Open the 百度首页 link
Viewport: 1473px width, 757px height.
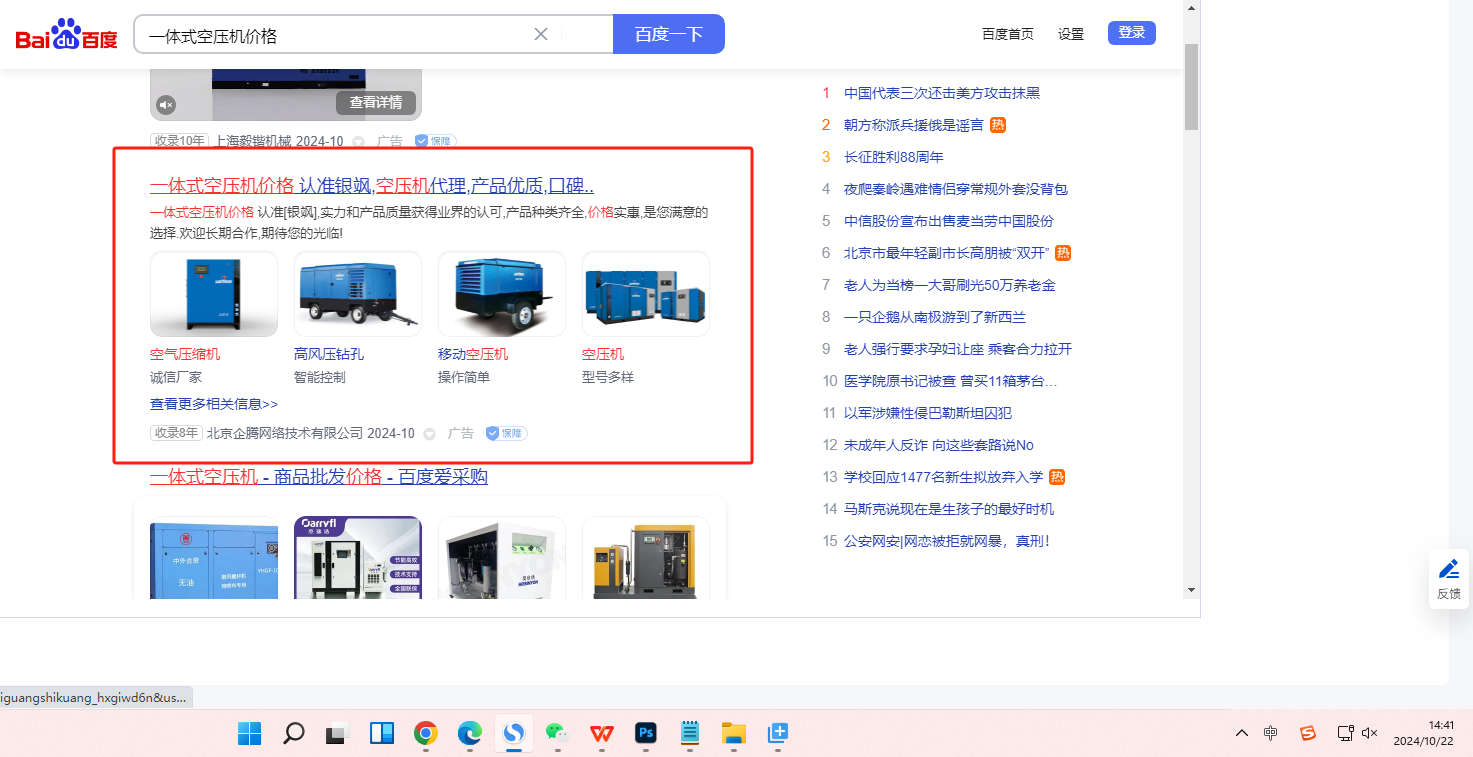click(x=1008, y=34)
